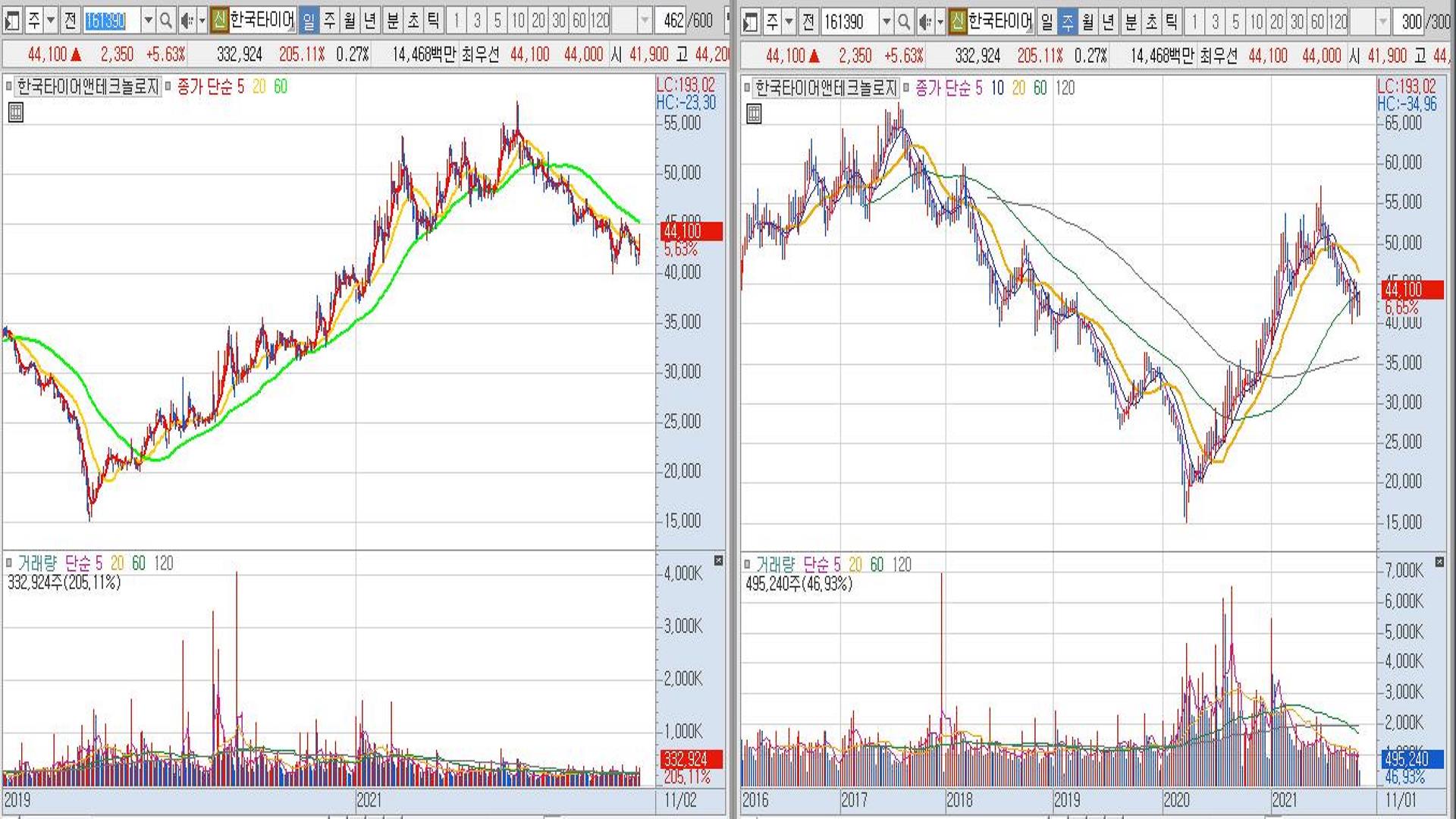Choose interval 5 in right chart toolbar
This screenshot has height=819, width=1456.
(1235, 22)
